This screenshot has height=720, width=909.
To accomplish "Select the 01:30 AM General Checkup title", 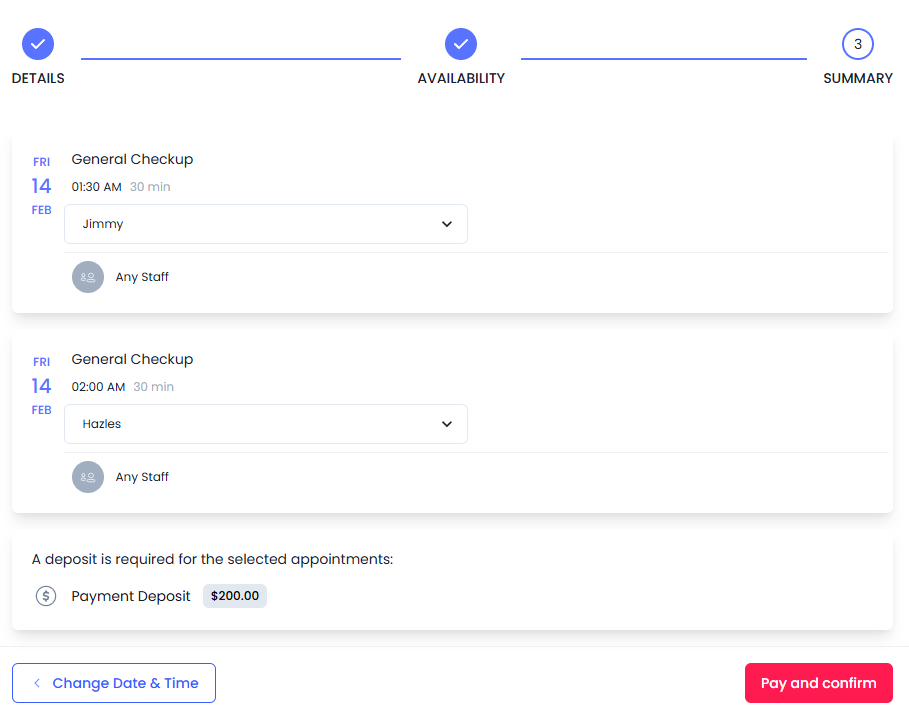I will [x=132, y=159].
